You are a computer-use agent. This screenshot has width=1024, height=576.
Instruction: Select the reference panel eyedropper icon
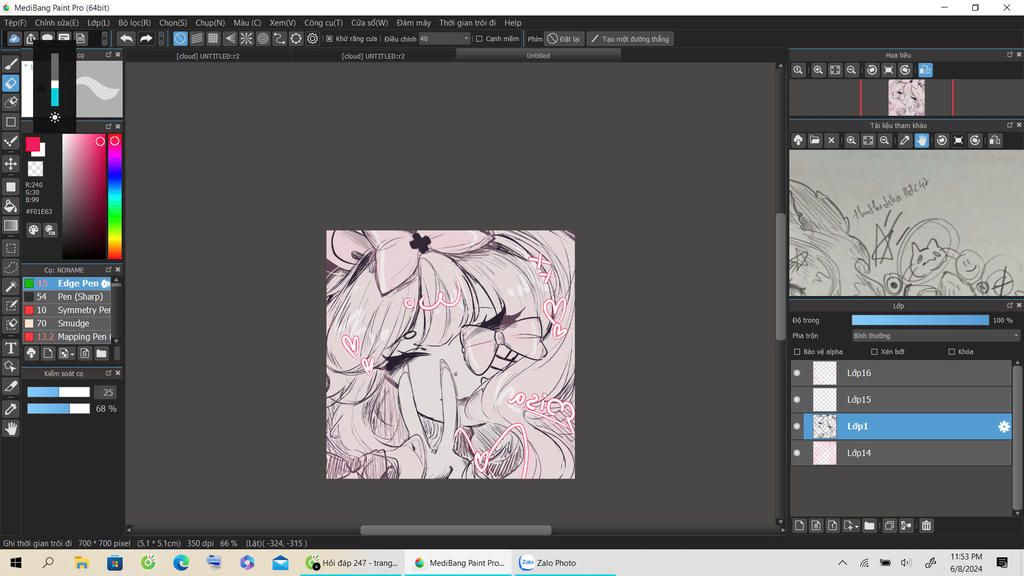[904, 140]
